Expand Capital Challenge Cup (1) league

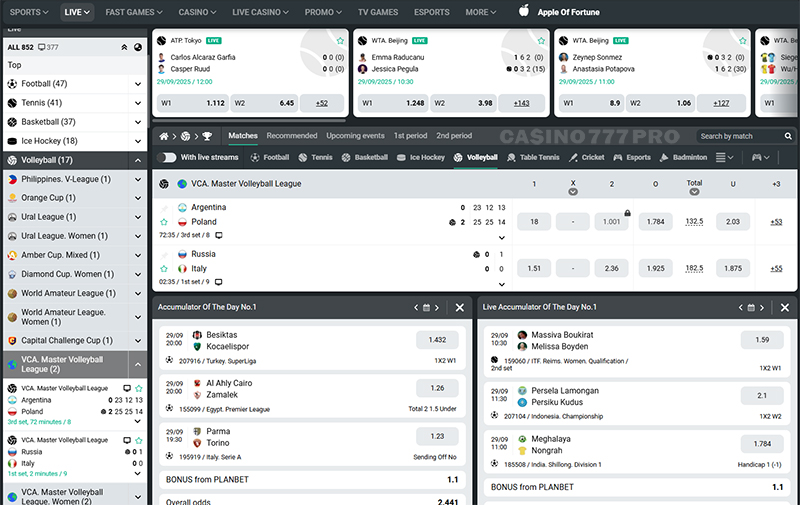(x=138, y=341)
